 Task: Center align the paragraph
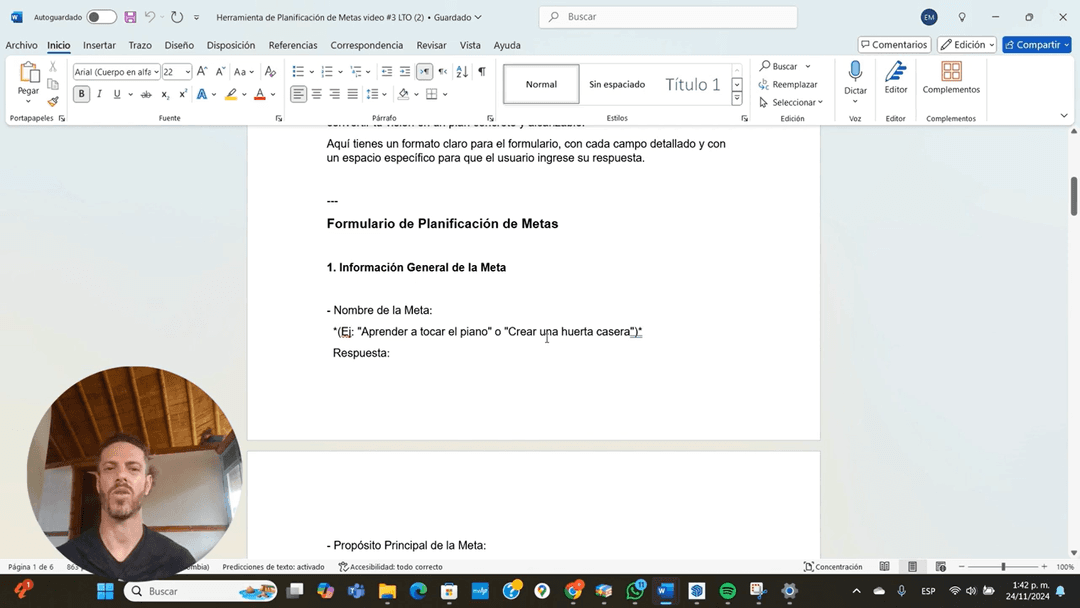coord(317,94)
